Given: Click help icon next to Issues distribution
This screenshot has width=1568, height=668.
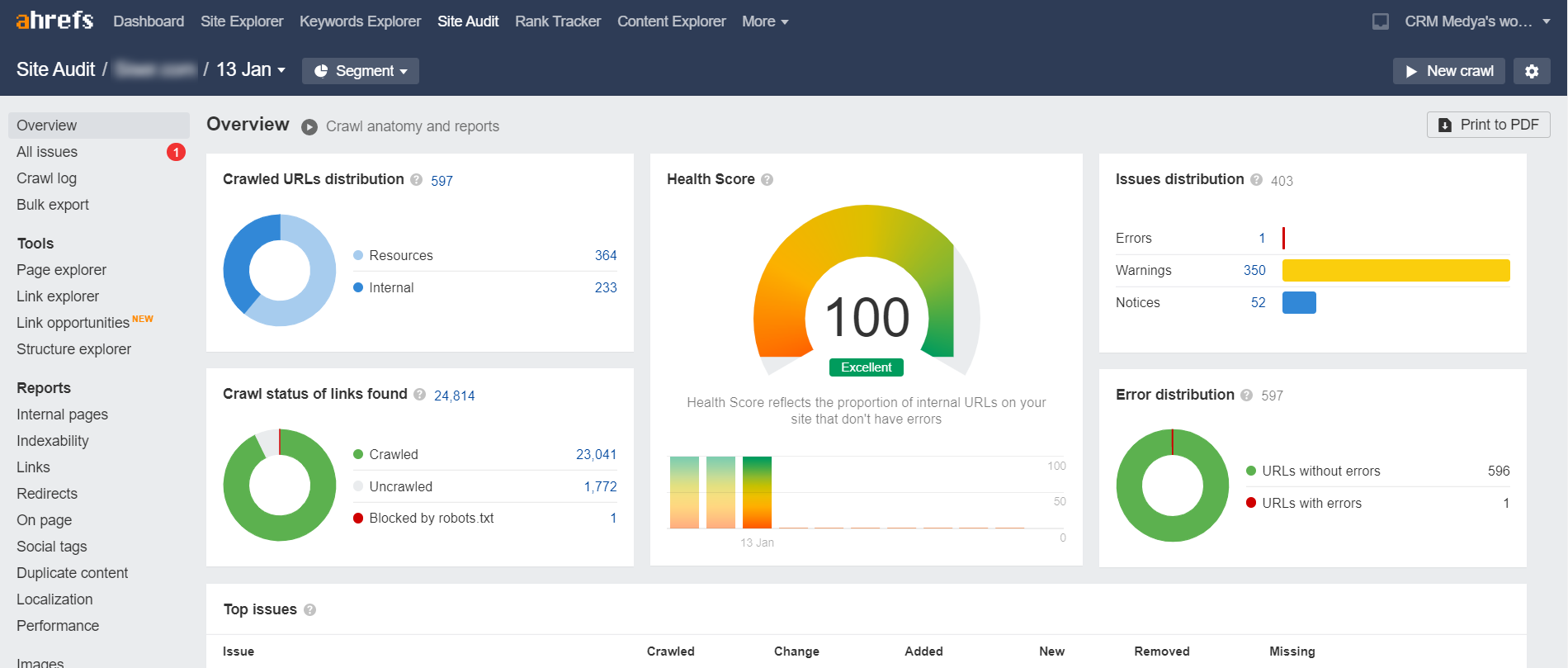Looking at the screenshot, I should tap(1256, 180).
